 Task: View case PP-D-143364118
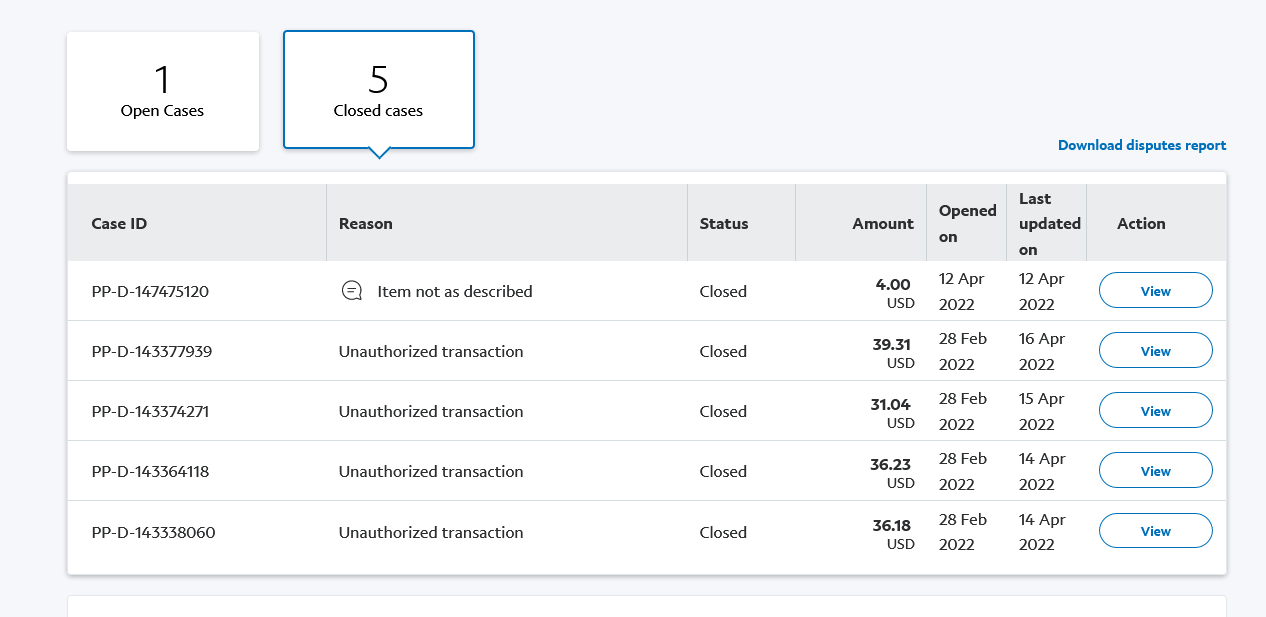[x=1156, y=471]
